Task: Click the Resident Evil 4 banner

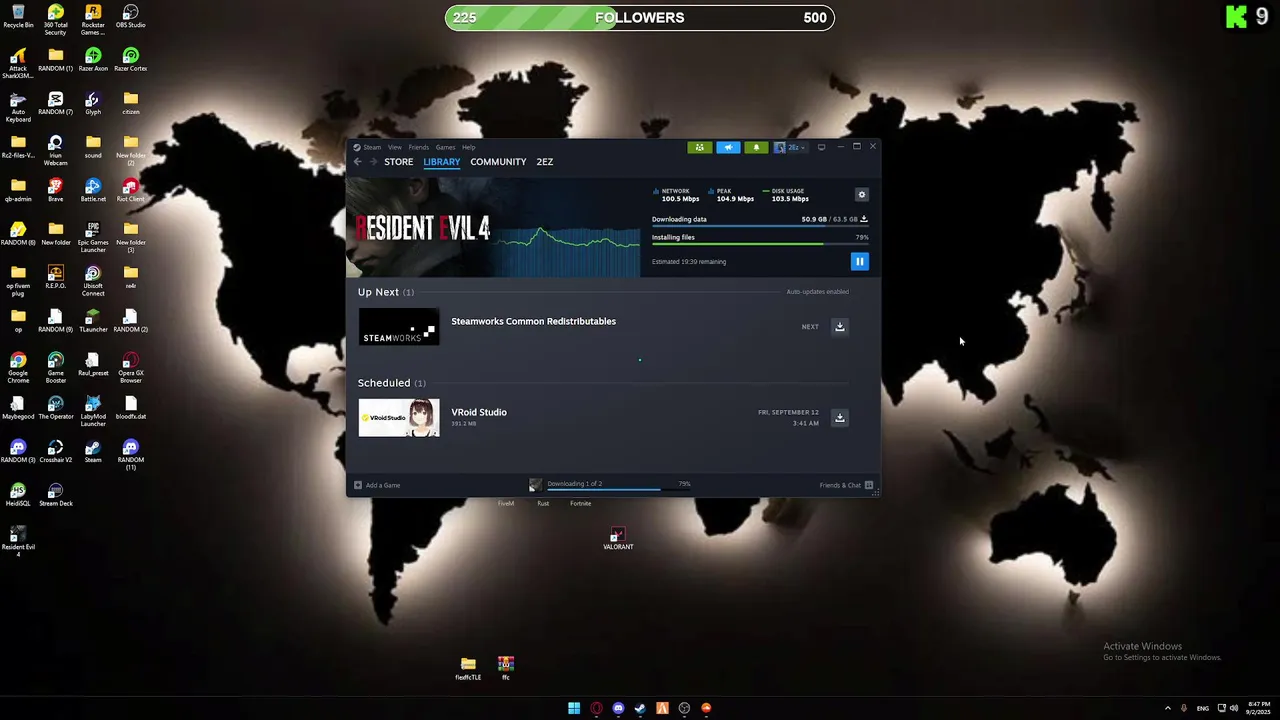Action: coord(493,229)
